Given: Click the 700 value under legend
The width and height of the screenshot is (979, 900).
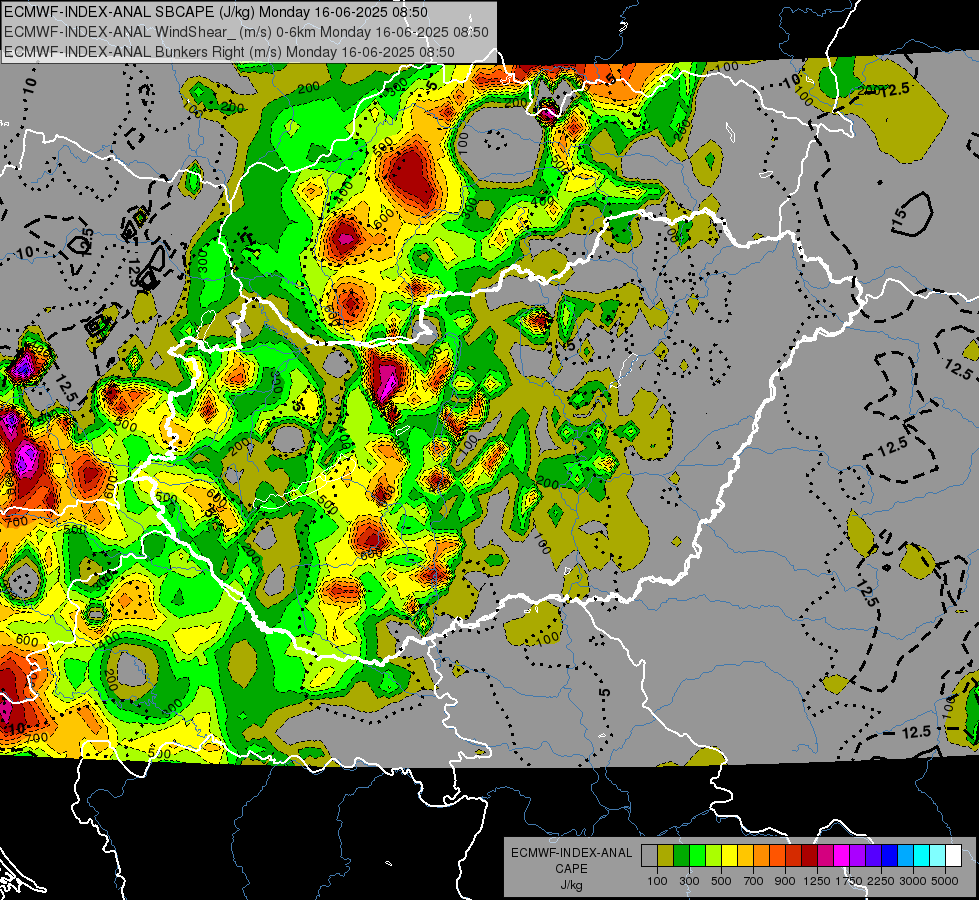Looking at the screenshot, I should tap(754, 881).
